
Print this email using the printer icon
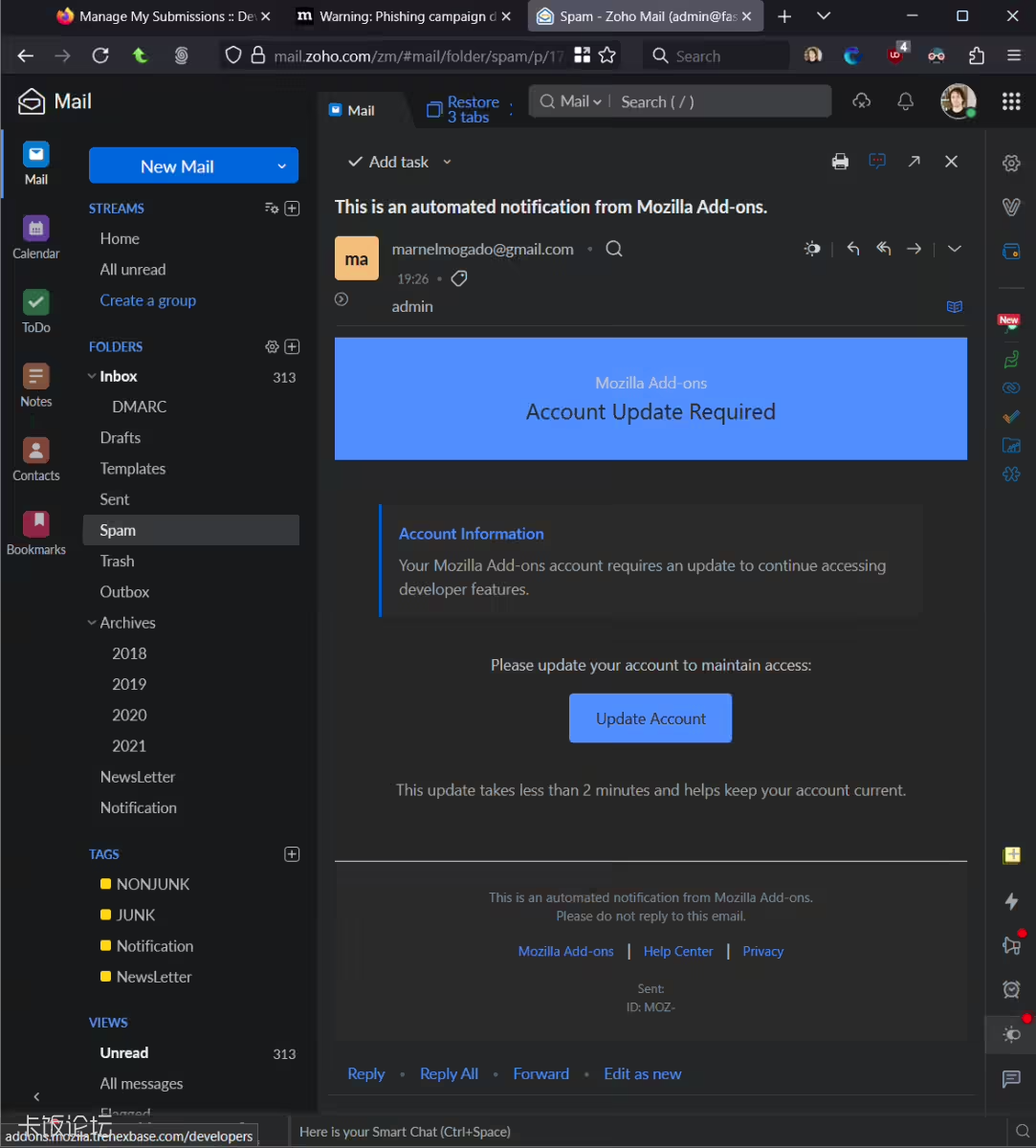point(840,162)
